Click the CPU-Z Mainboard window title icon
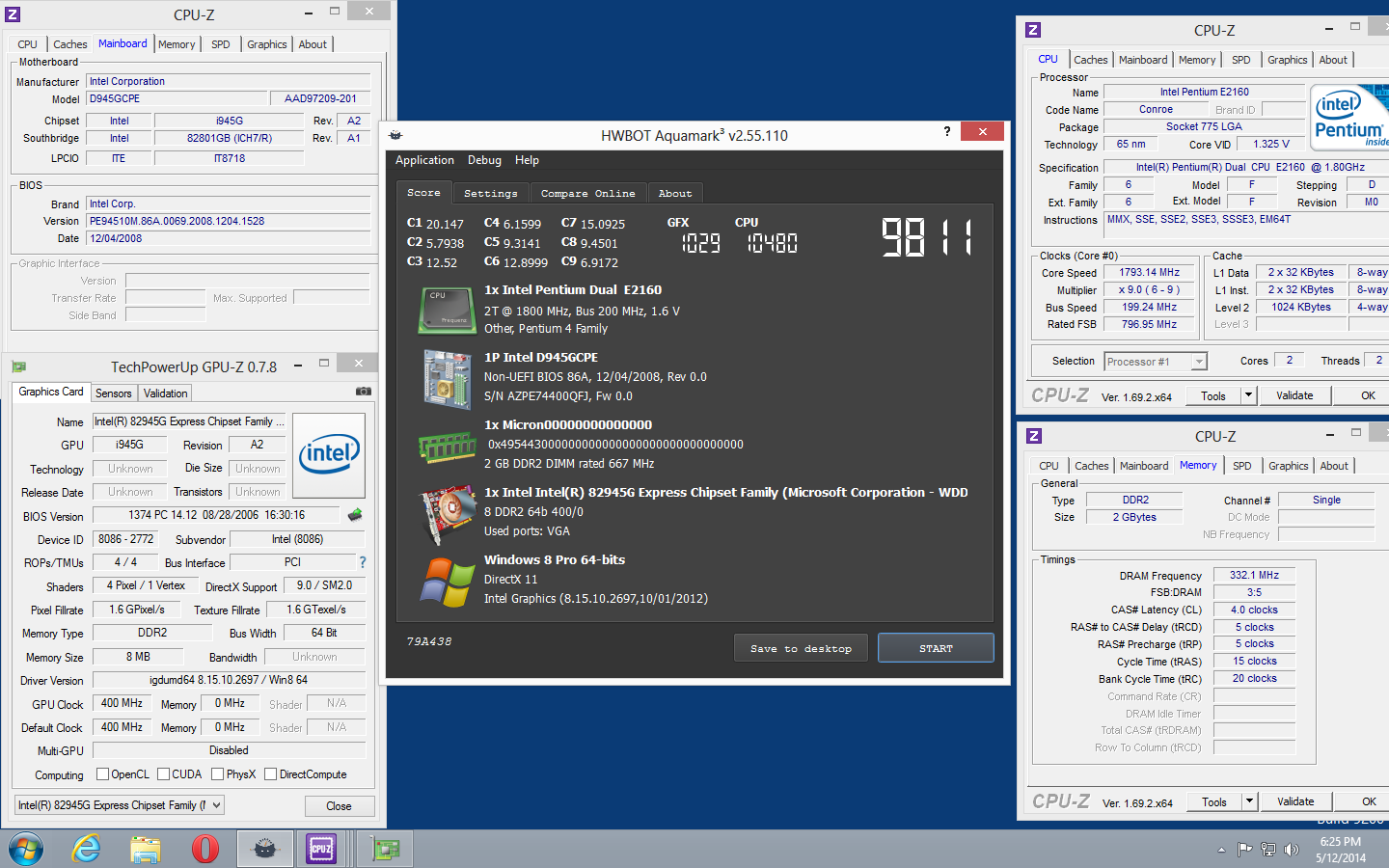 point(14,14)
